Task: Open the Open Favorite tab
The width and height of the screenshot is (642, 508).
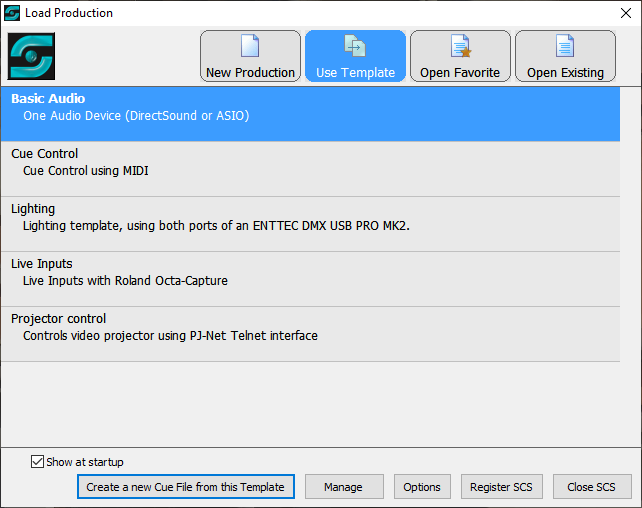Action: (x=460, y=56)
